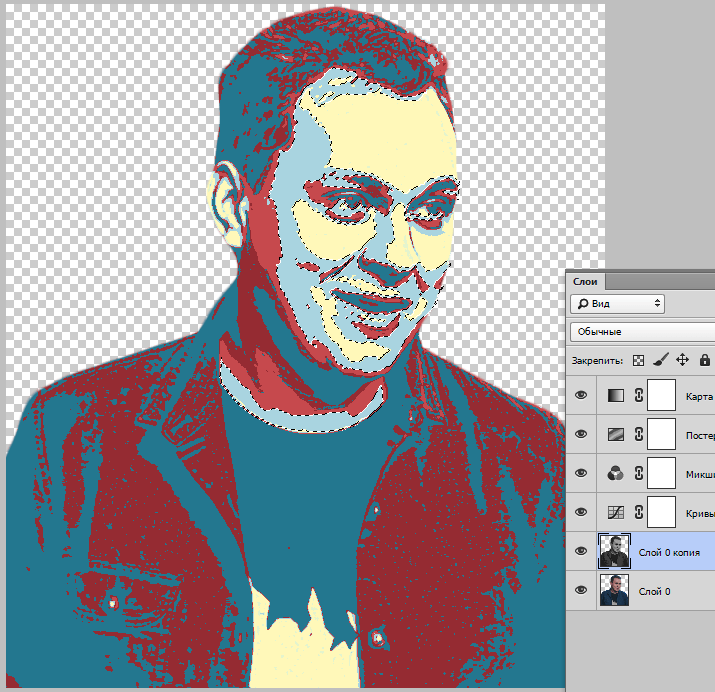Open the Вид layer filter dropdown
715x692 pixels.
click(617, 304)
